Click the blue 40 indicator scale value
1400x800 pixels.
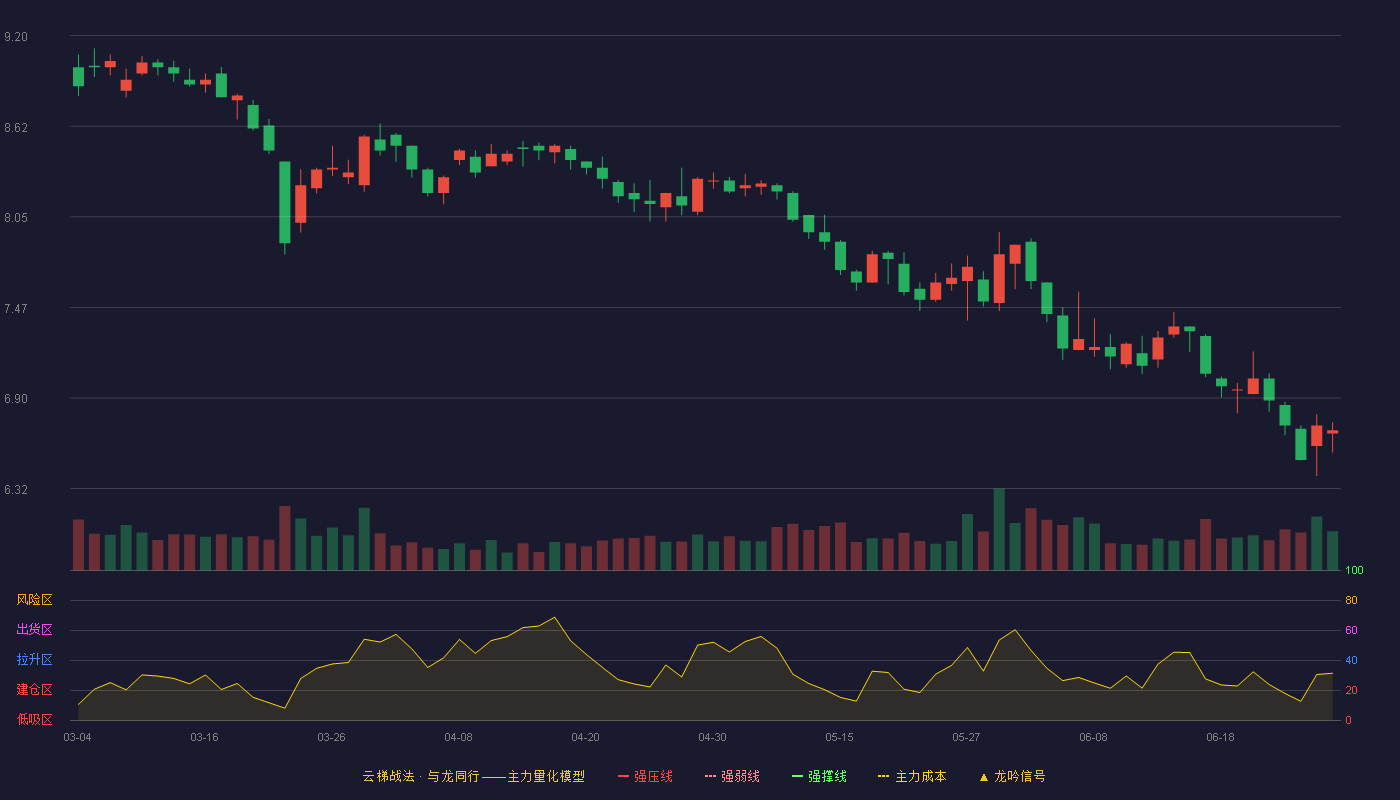tap(1351, 660)
